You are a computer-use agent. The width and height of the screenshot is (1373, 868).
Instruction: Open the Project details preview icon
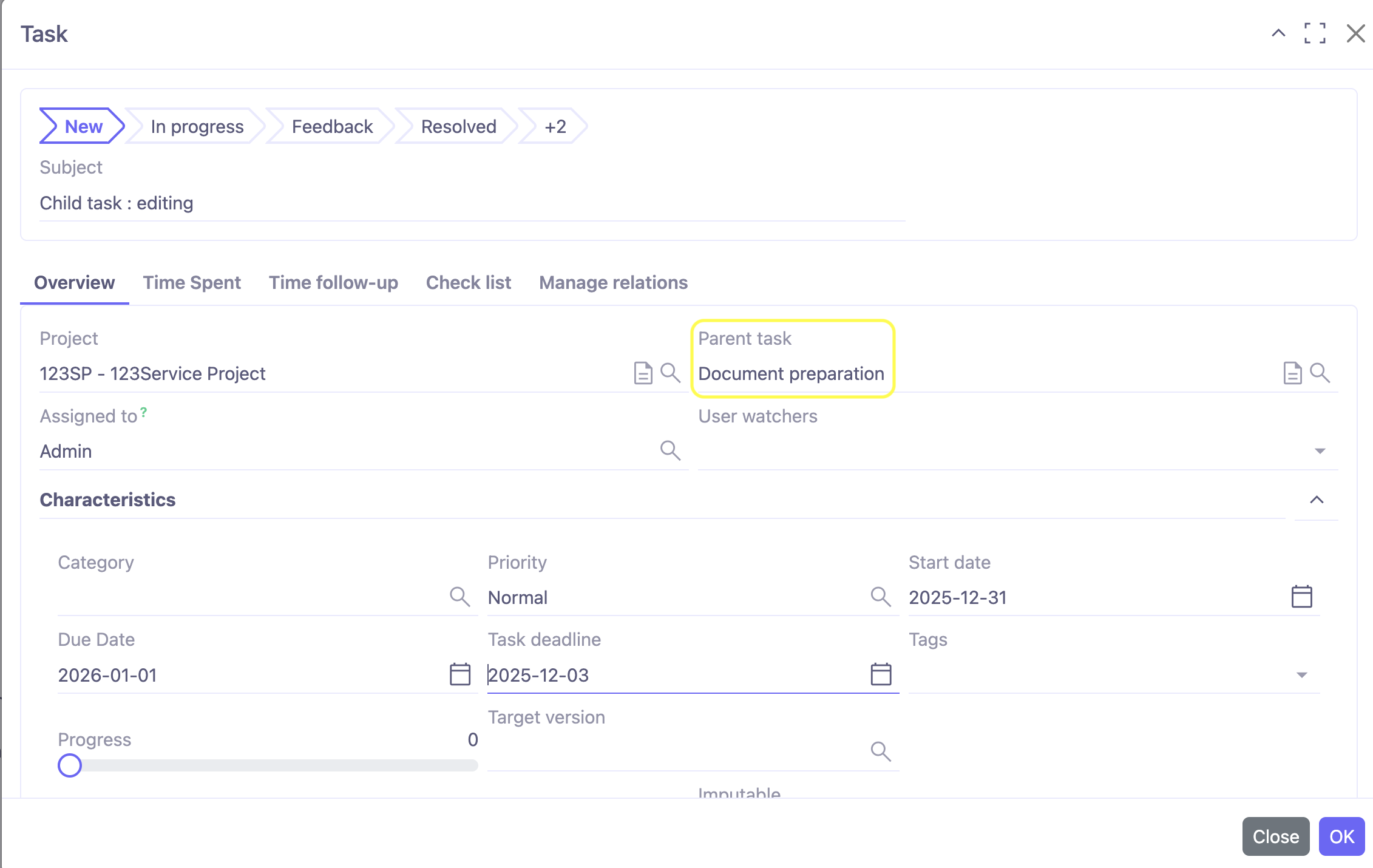click(x=642, y=373)
